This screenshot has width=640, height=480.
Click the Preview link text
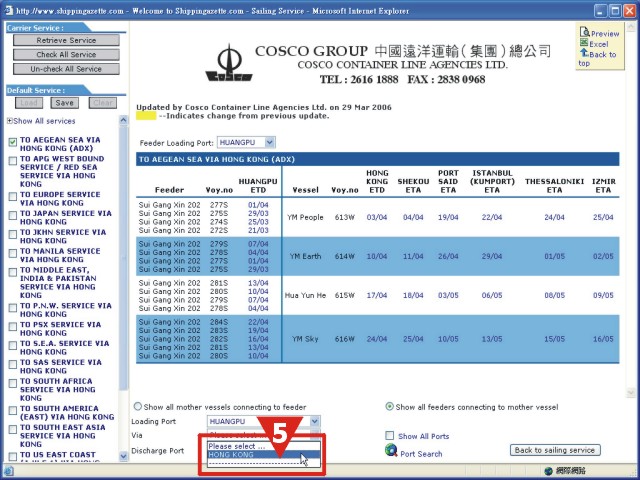pyautogui.click(x=605, y=34)
